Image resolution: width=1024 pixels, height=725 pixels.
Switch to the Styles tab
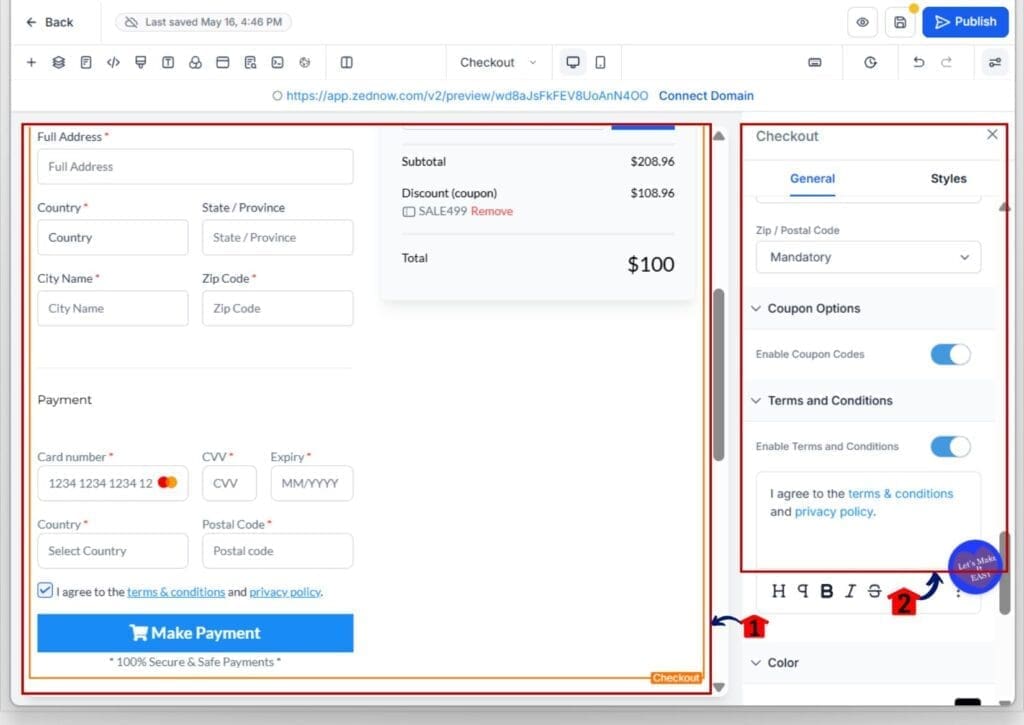pyautogui.click(x=947, y=178)
